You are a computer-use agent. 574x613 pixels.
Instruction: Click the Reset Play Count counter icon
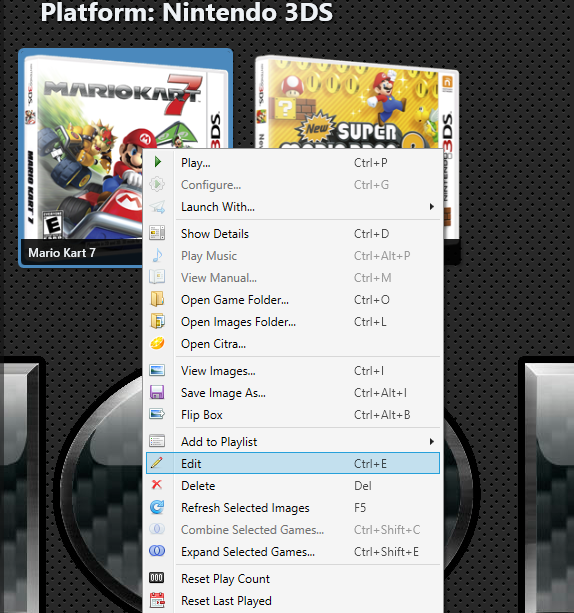[156, 578]
